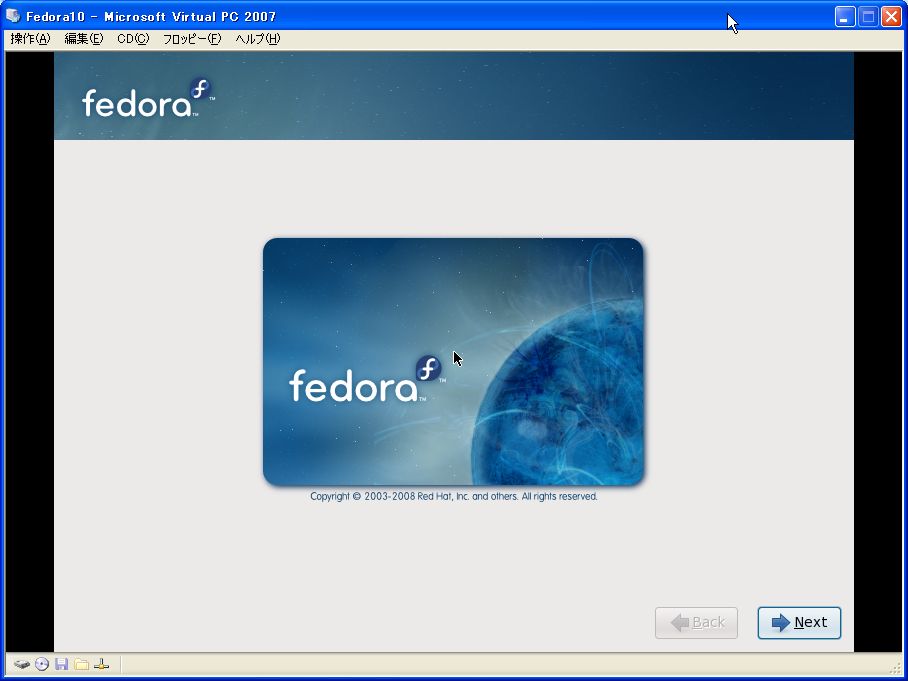Click the shared folder status icon
The image size is (908, 681).
(x=82, y=664)
